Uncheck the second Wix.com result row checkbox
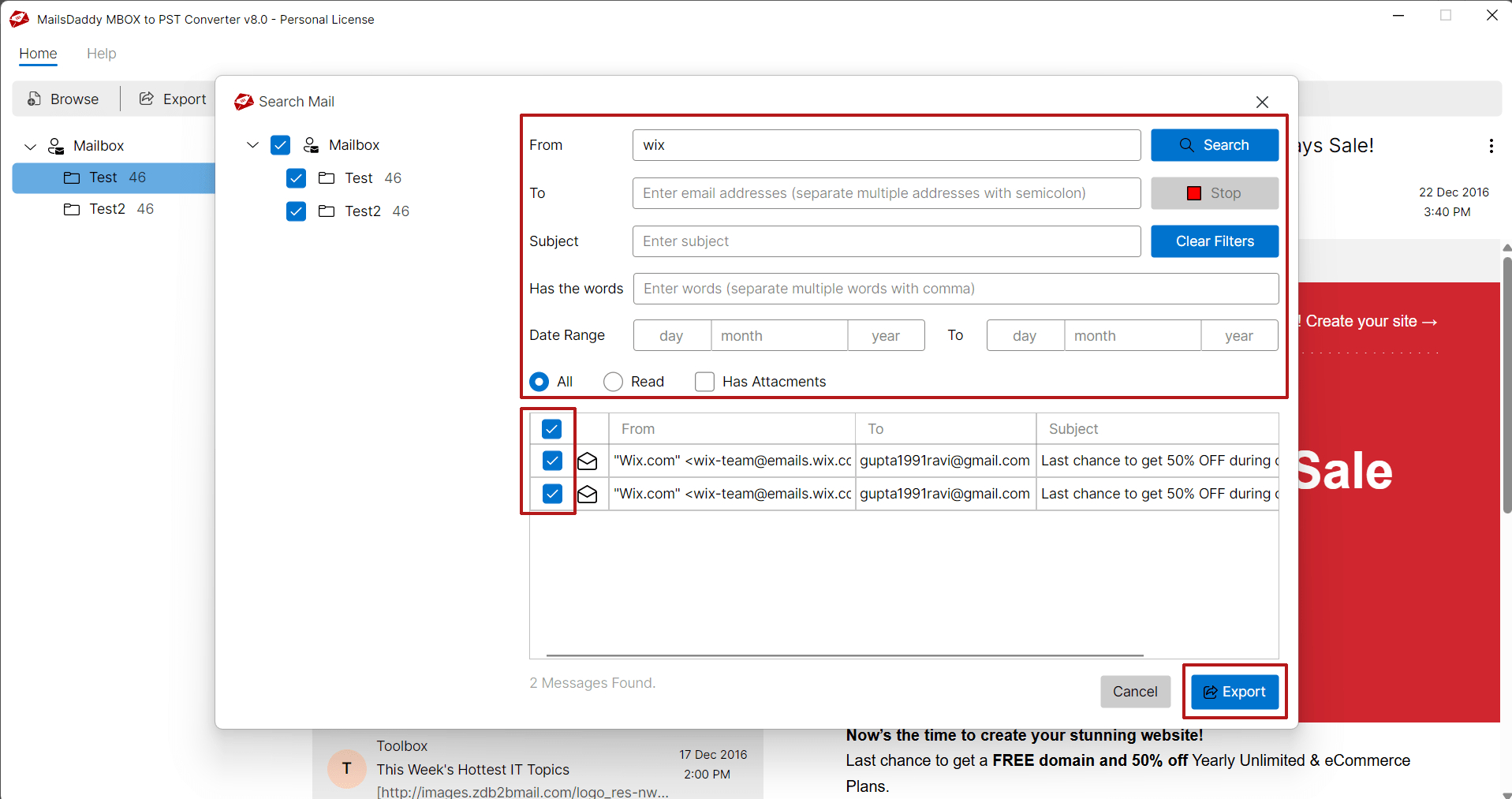1512x799 pixels. pos(552,494)
